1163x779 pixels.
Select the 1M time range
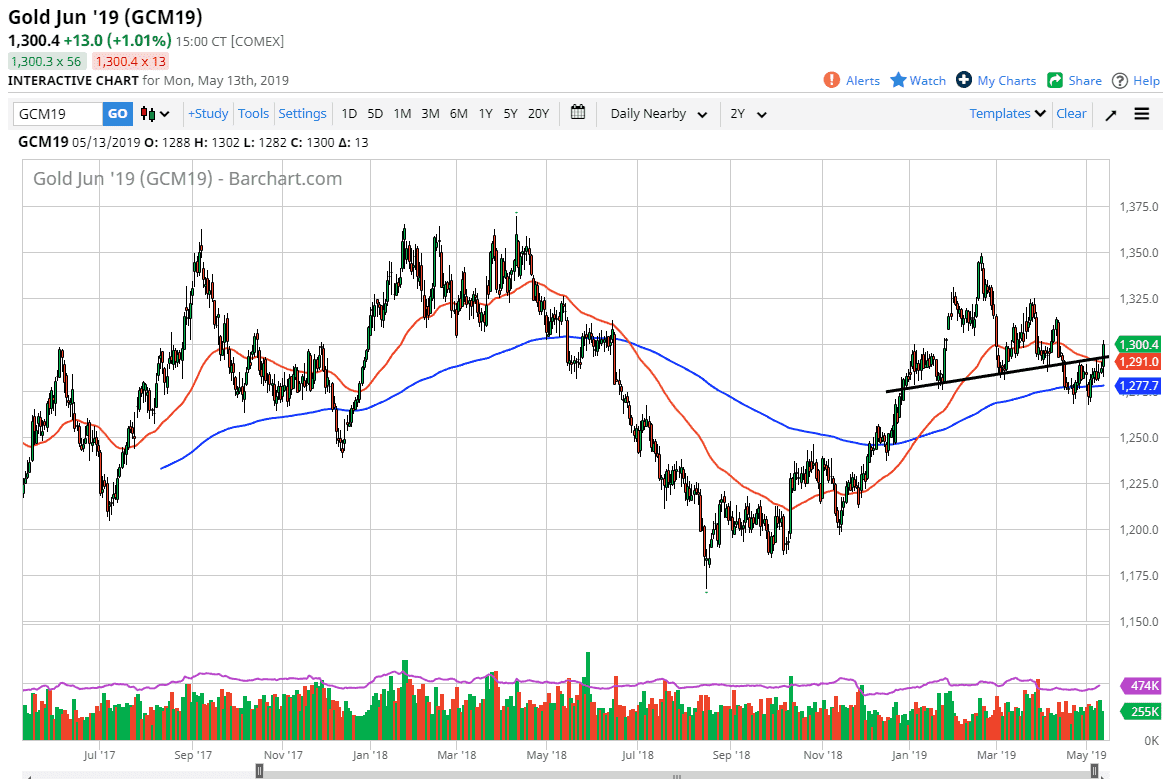coord(402,114)
